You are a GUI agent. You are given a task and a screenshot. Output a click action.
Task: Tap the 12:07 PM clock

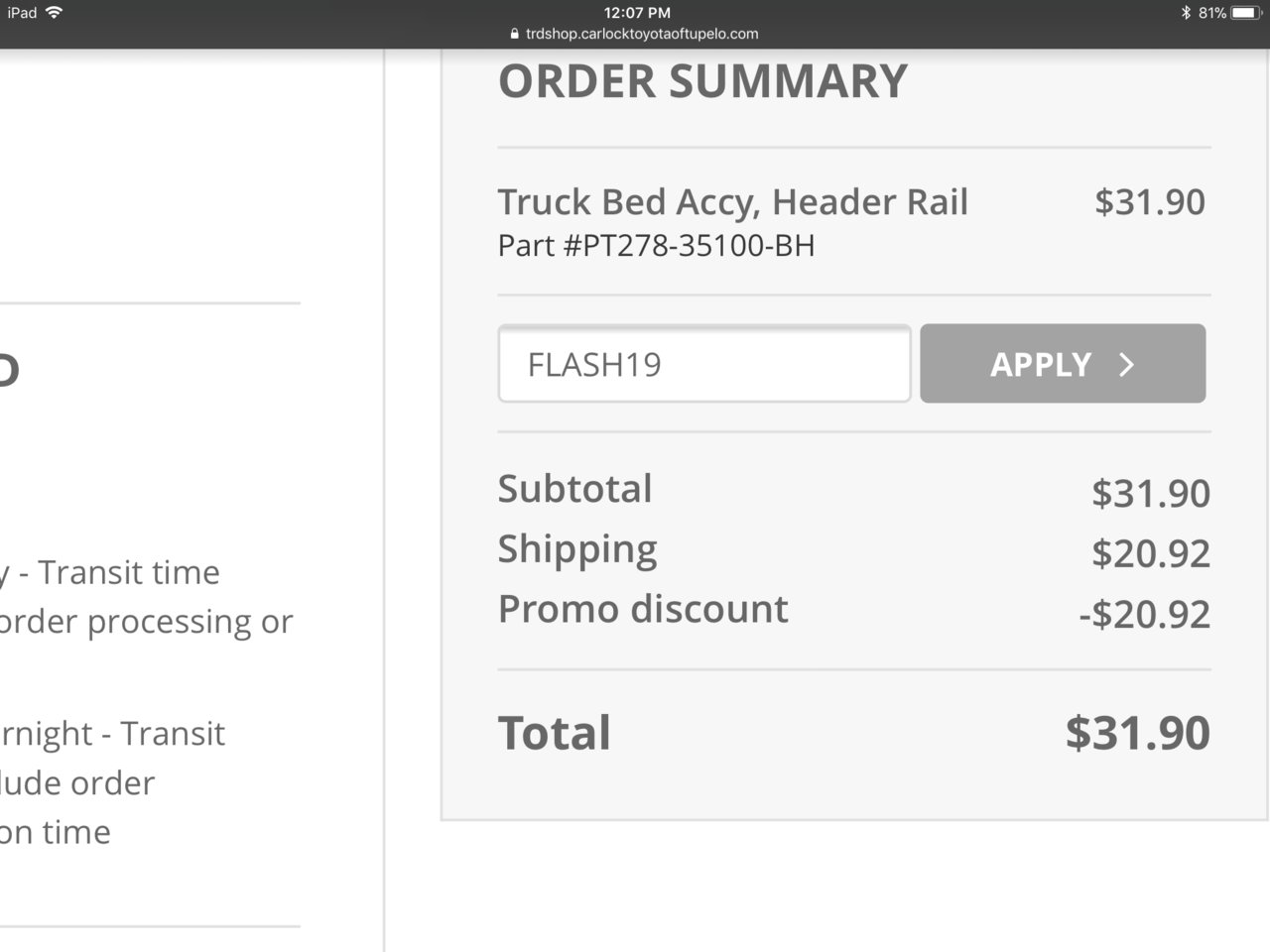637,13
